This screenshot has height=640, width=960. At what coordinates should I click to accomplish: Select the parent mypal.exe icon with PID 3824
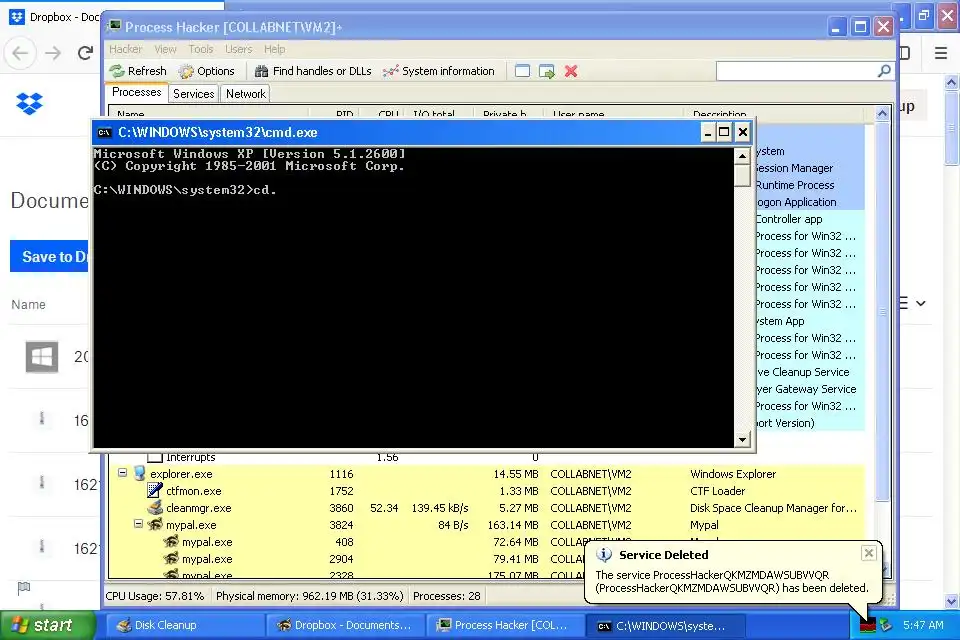coord(156,525)
